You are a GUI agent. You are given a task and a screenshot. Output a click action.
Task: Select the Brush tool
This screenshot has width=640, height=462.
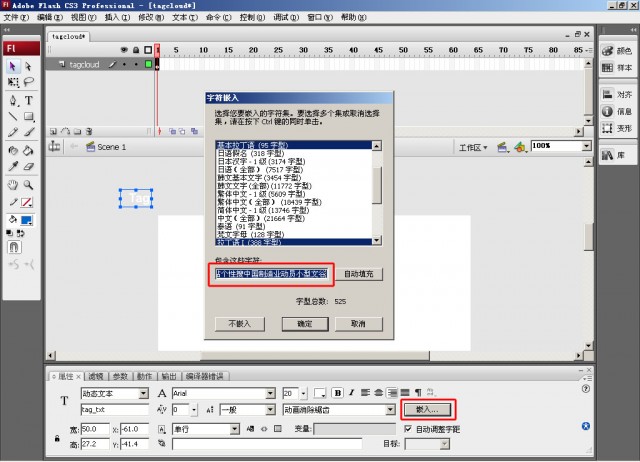[x=28, y=132]
